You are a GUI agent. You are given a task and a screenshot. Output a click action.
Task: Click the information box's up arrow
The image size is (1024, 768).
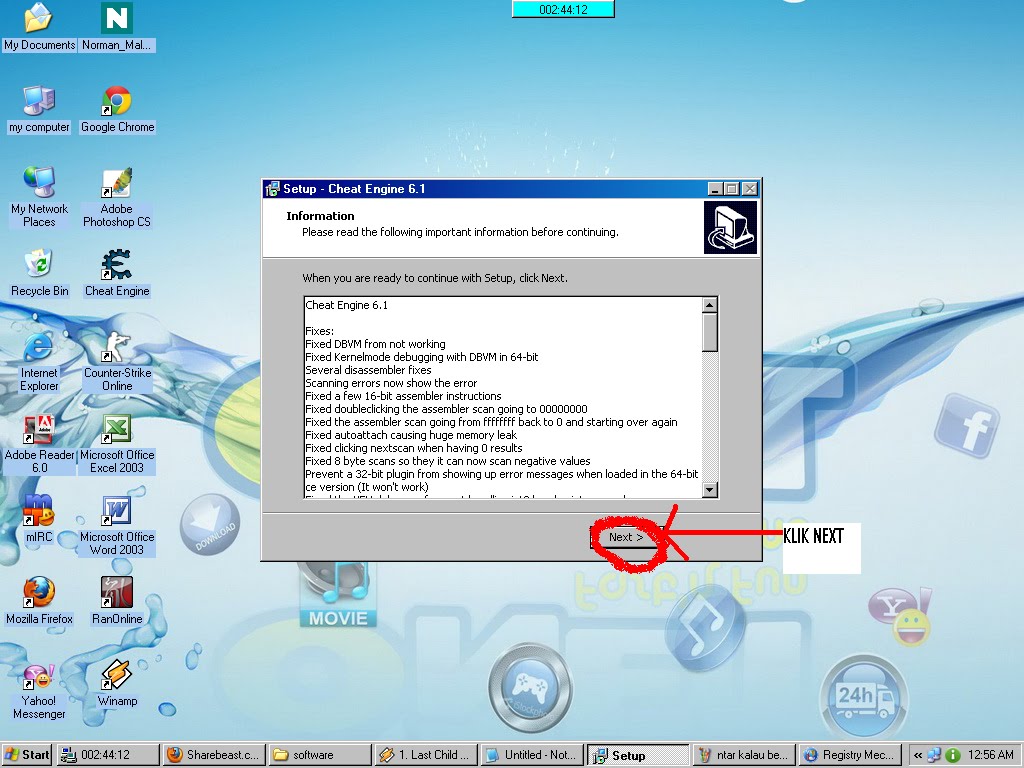pos(710,305)
